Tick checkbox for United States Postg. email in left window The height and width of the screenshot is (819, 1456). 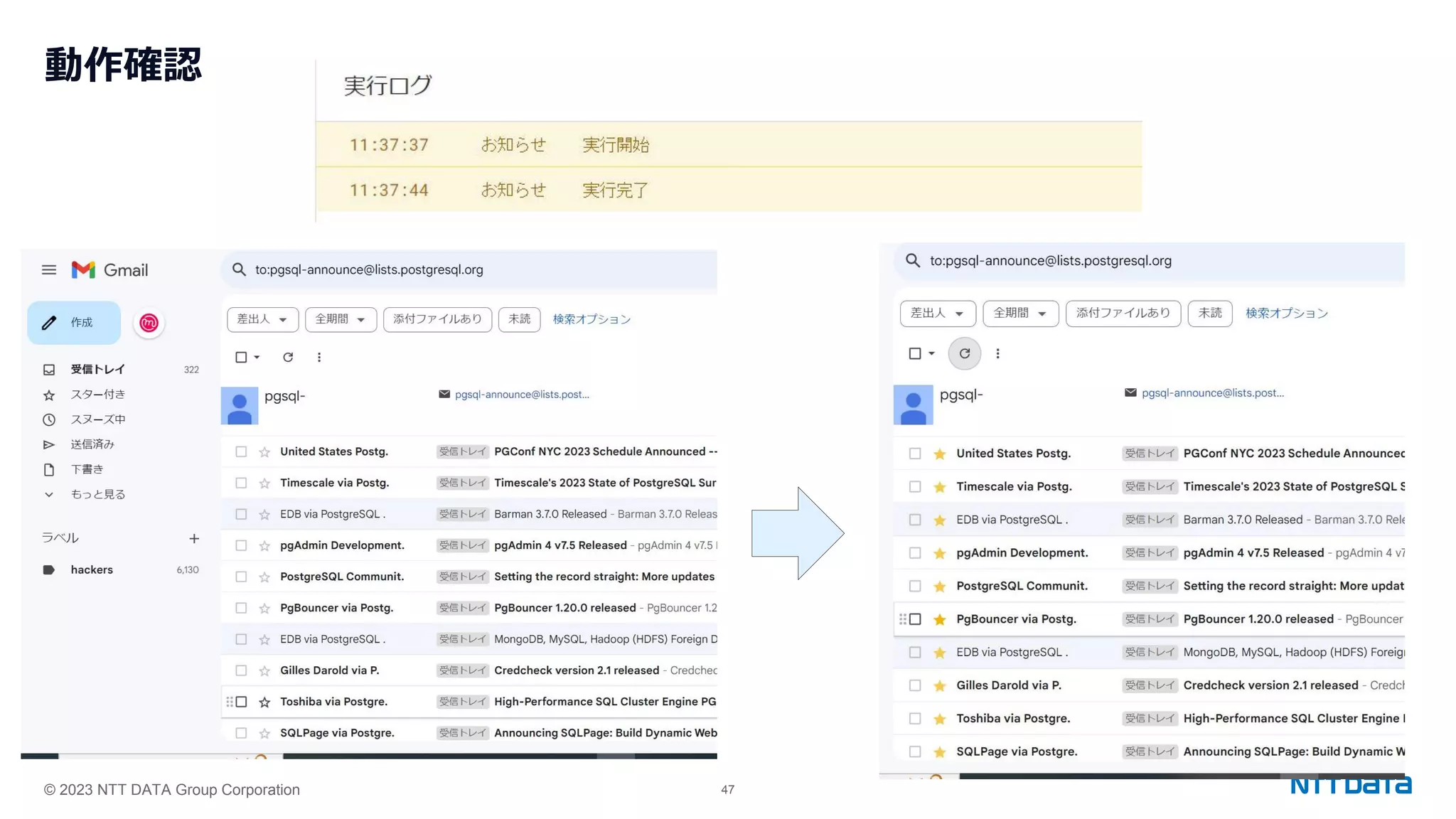241,451
